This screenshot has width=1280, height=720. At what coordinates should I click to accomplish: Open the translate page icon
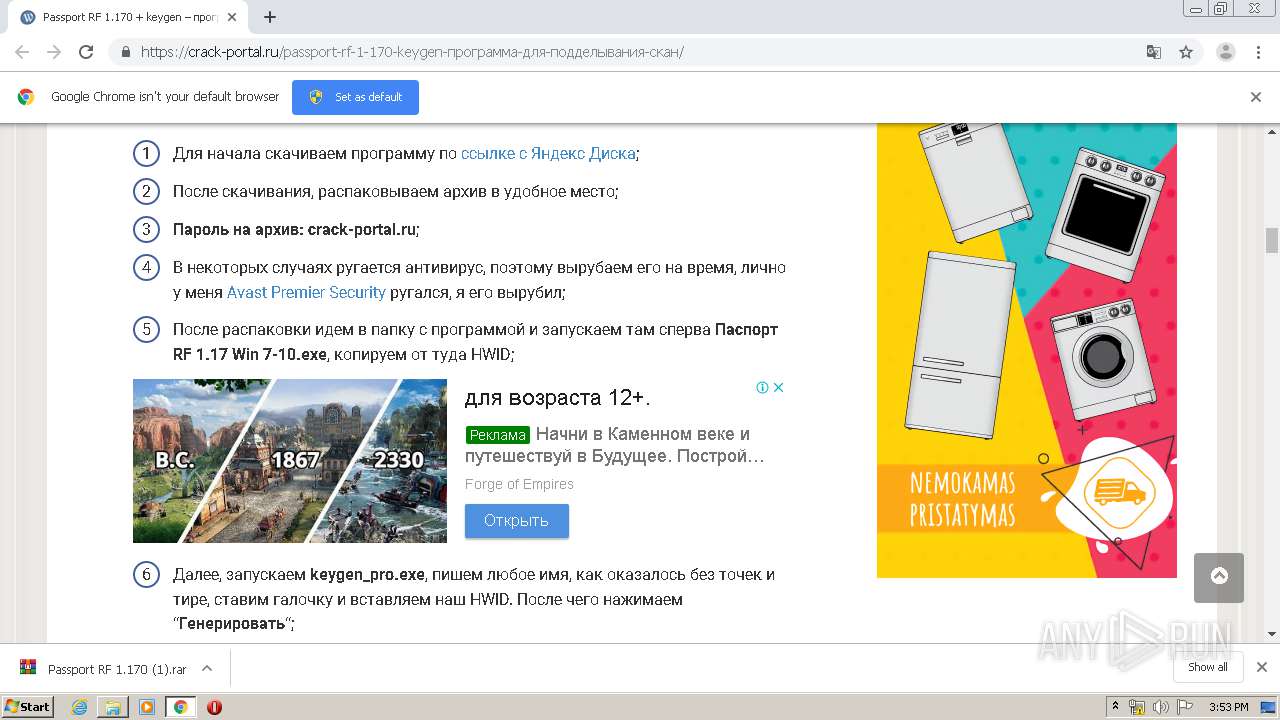tap(1153, 52)
